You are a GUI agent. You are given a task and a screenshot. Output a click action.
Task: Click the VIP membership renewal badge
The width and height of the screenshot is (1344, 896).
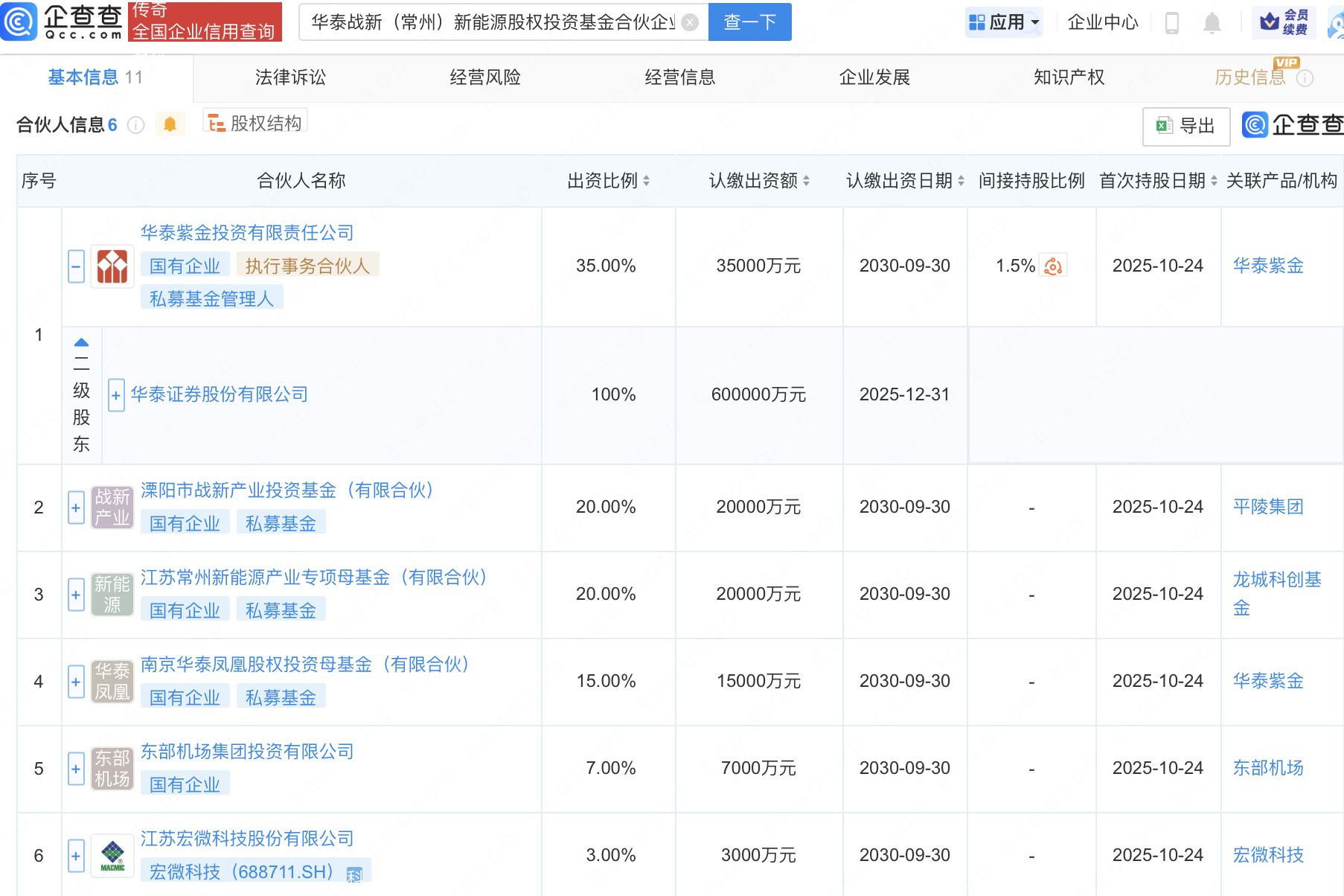(x=1284, y=22)
